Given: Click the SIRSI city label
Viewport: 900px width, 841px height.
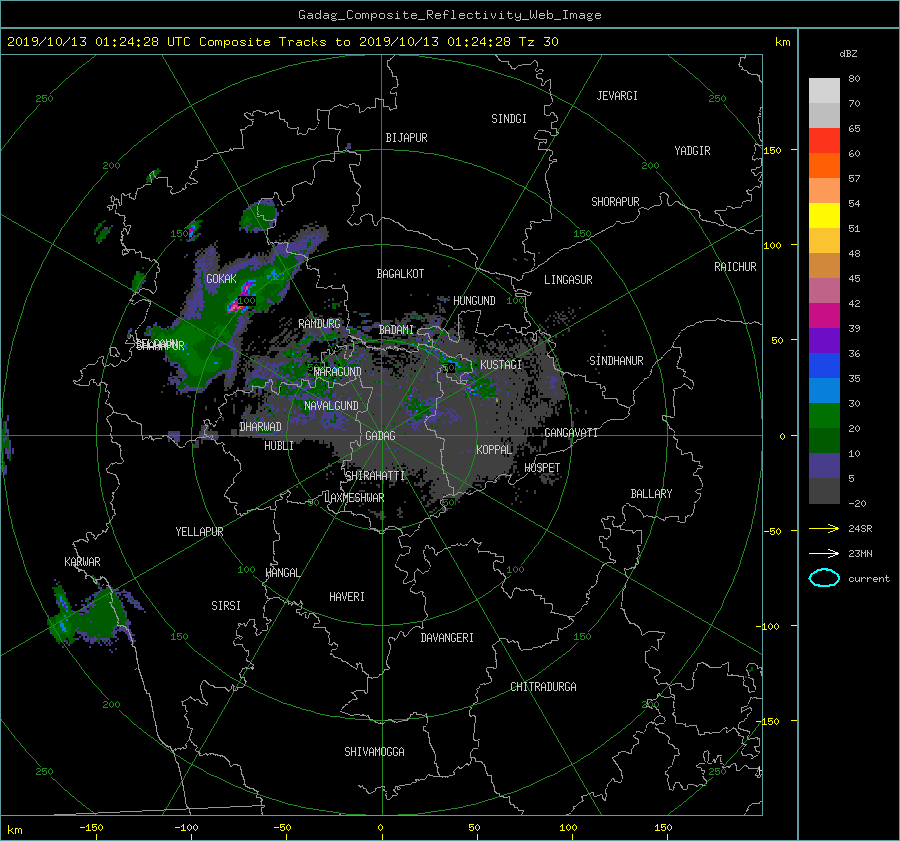Looking at the screenshot, I should point(226,606).
